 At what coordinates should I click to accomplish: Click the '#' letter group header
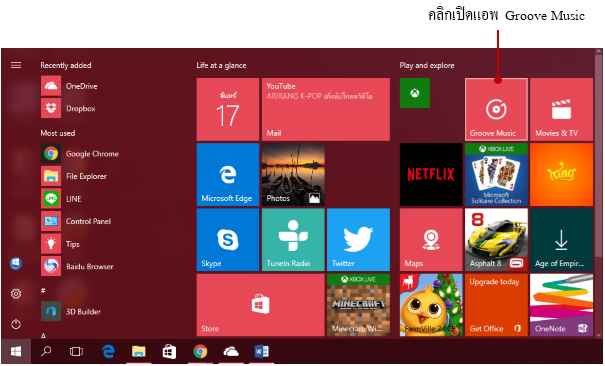(x=43, y=290)
